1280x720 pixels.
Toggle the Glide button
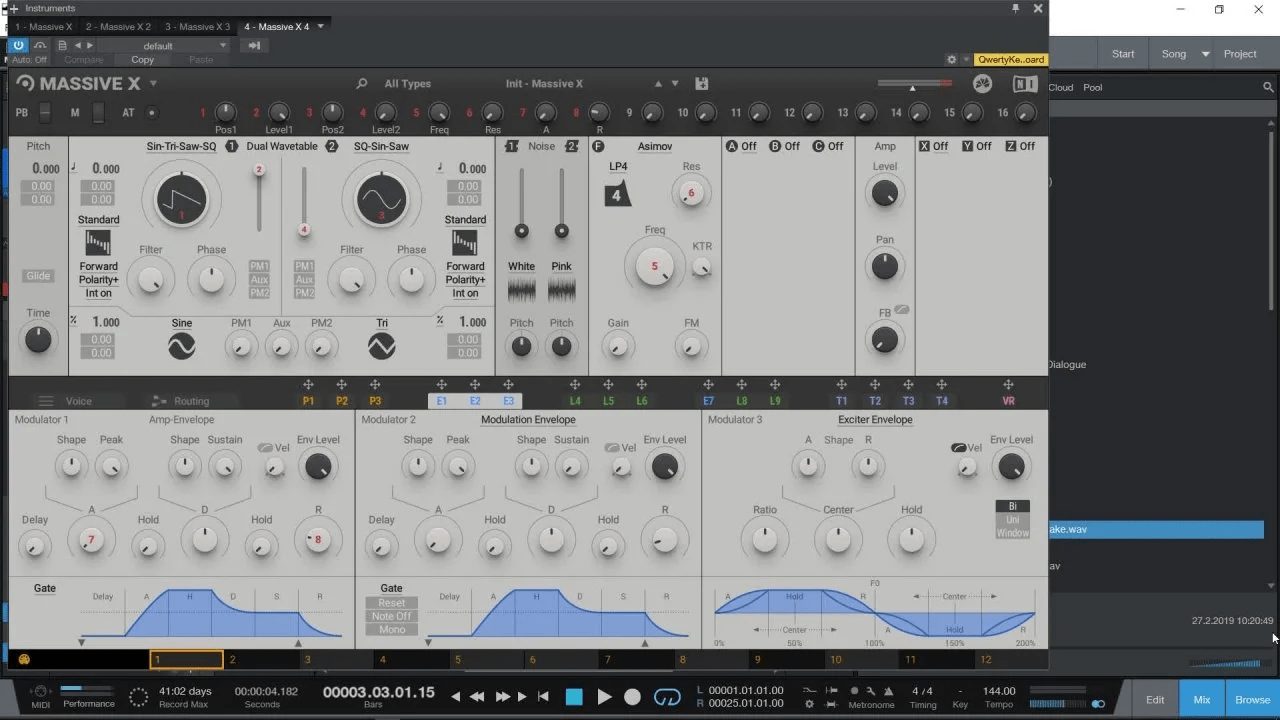[38, 276]
